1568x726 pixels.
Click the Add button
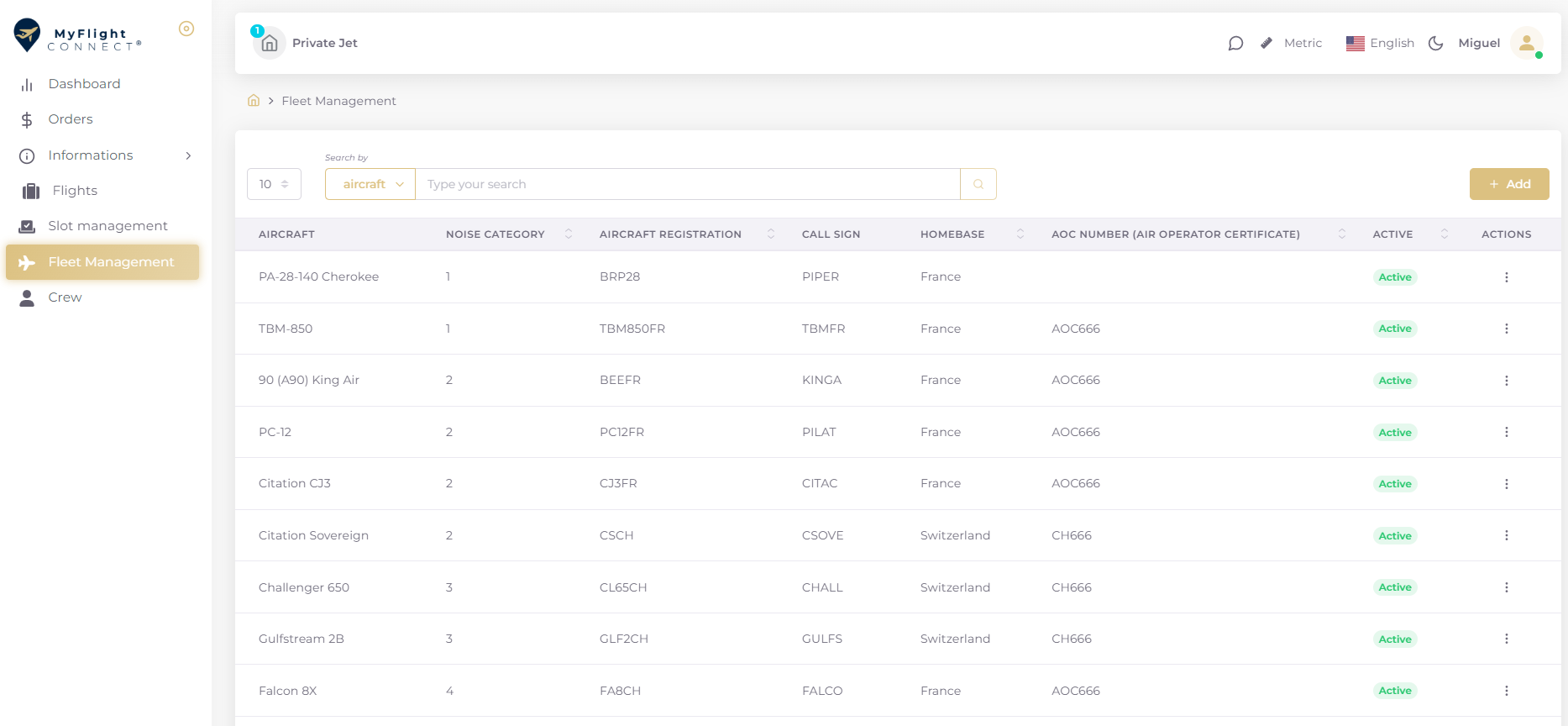pyautogui.click(x=1508, y=184)
